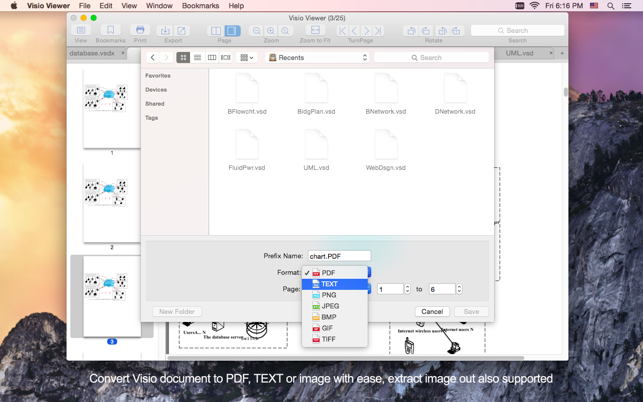This screenshot has height=402, width=643.
Task: Open the Recents location dropdown
Action: 318,58
